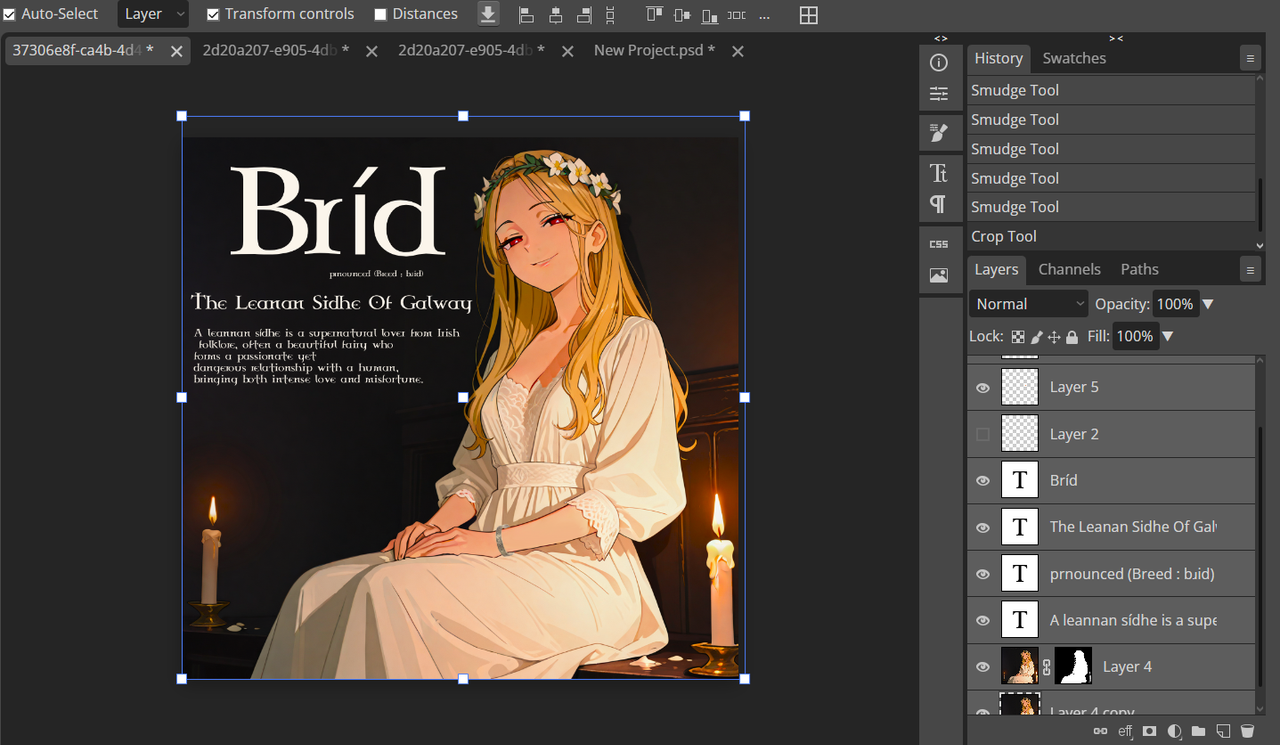Hide The Leanan Sidhe Of Gal text layer
Image resolution: width=1280 pixels, height=745 pixels.
pyautogui.click(x=983, y=527)
